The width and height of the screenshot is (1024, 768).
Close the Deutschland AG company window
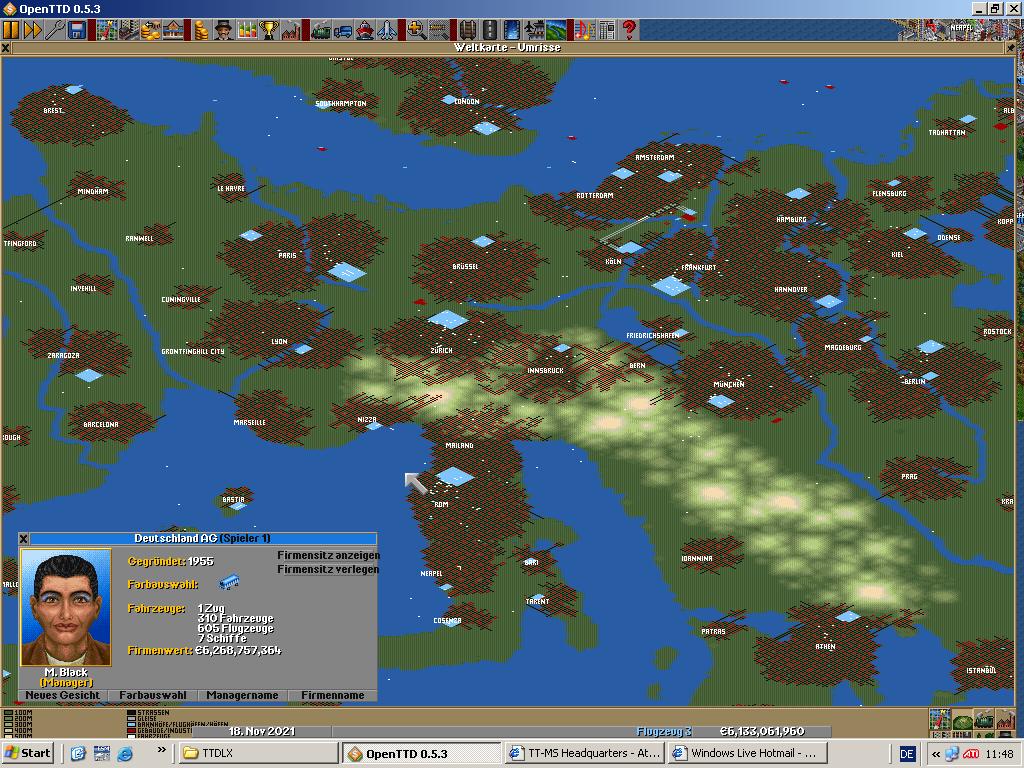24,539
